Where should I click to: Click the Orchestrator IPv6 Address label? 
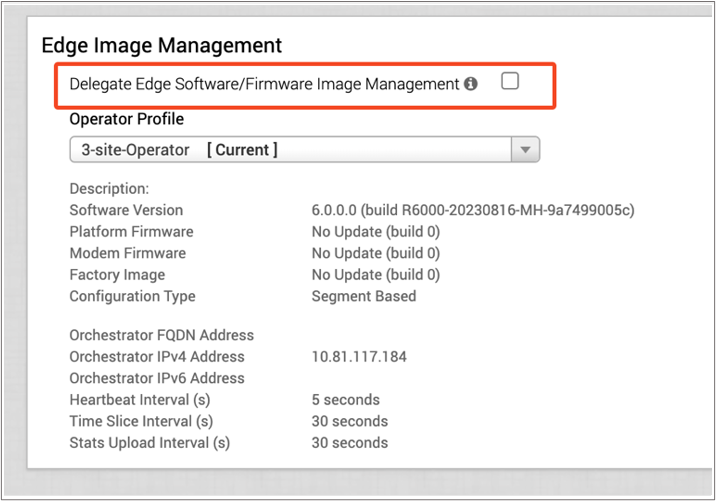[x=157, y=378]
